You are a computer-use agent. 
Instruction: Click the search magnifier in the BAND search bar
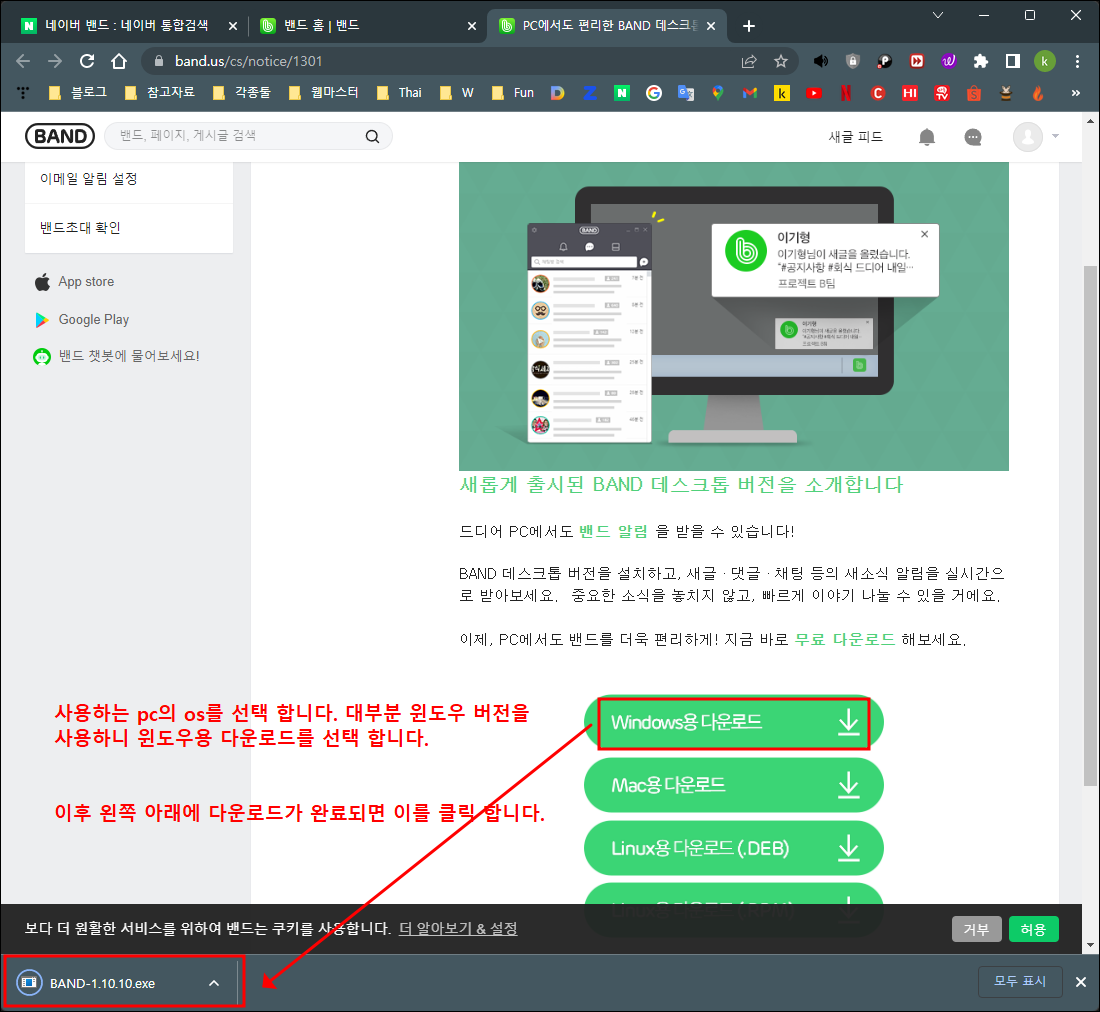coord(371,136)
